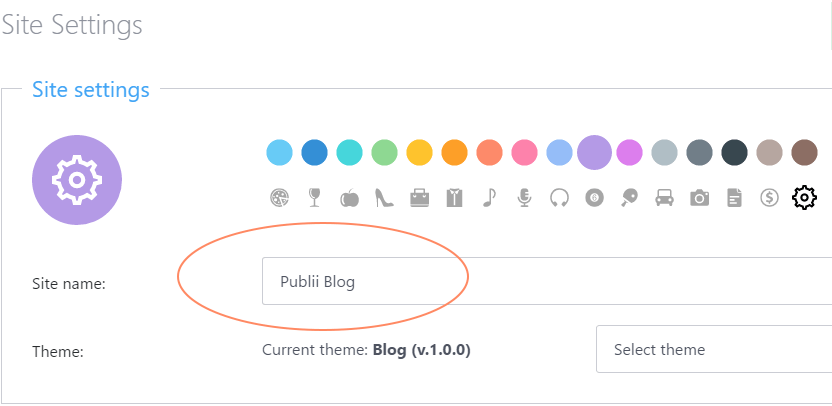Select the apple site icon
Viewport: 832px width, 406px height.
coord(349,198)
